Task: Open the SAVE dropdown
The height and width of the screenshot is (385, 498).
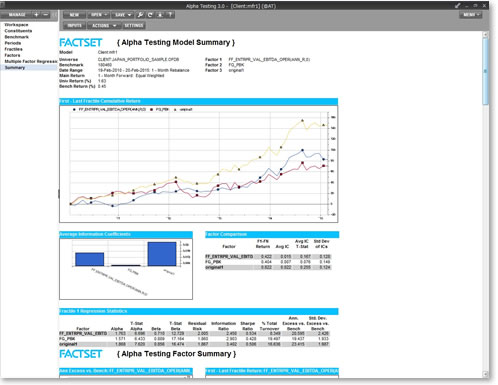Action: pos(123,15)
